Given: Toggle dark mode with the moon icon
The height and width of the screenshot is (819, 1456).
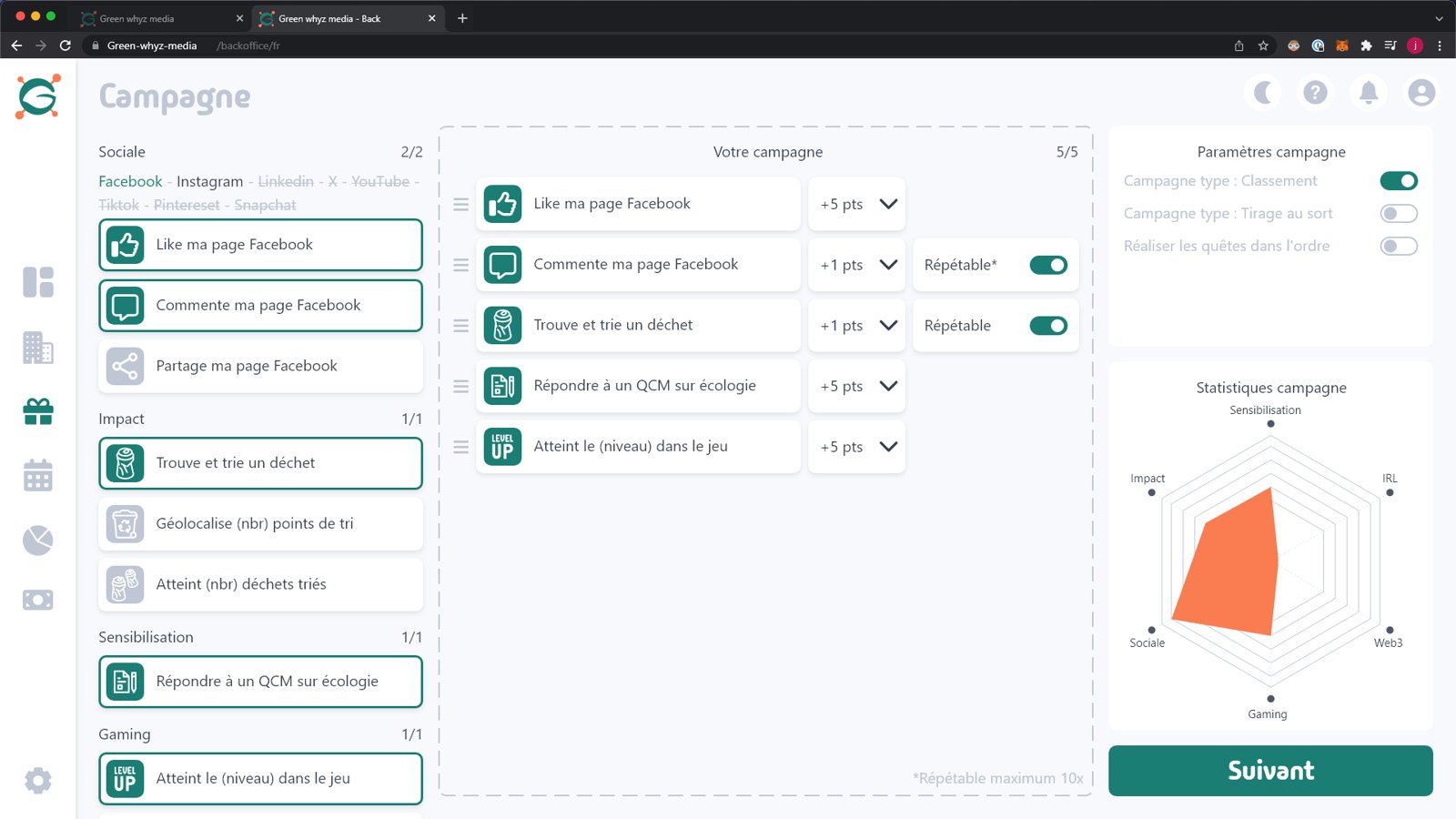Looking at the screenshot, I should 1263,92.
